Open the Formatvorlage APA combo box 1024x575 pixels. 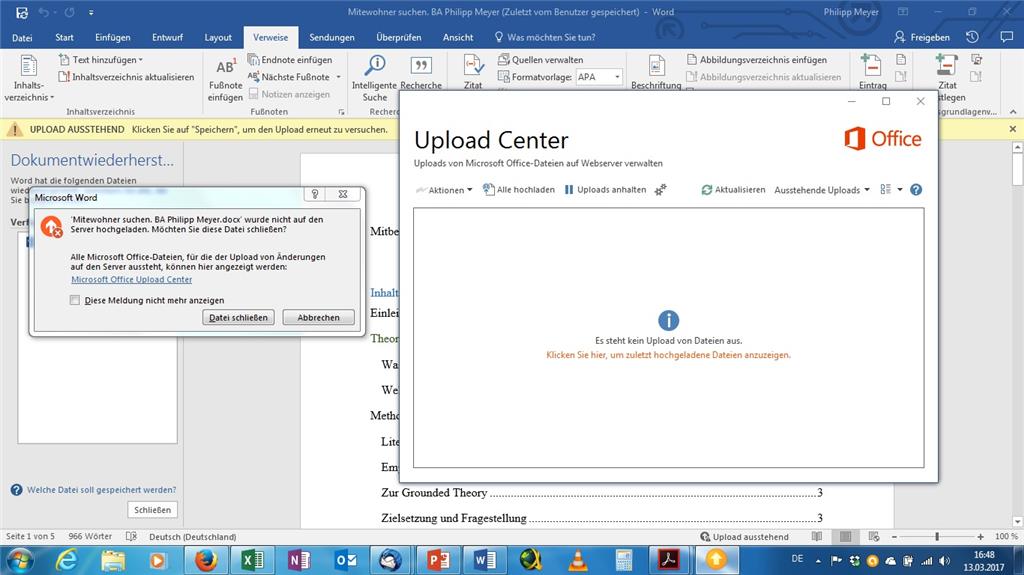click(x=599, y=77)
